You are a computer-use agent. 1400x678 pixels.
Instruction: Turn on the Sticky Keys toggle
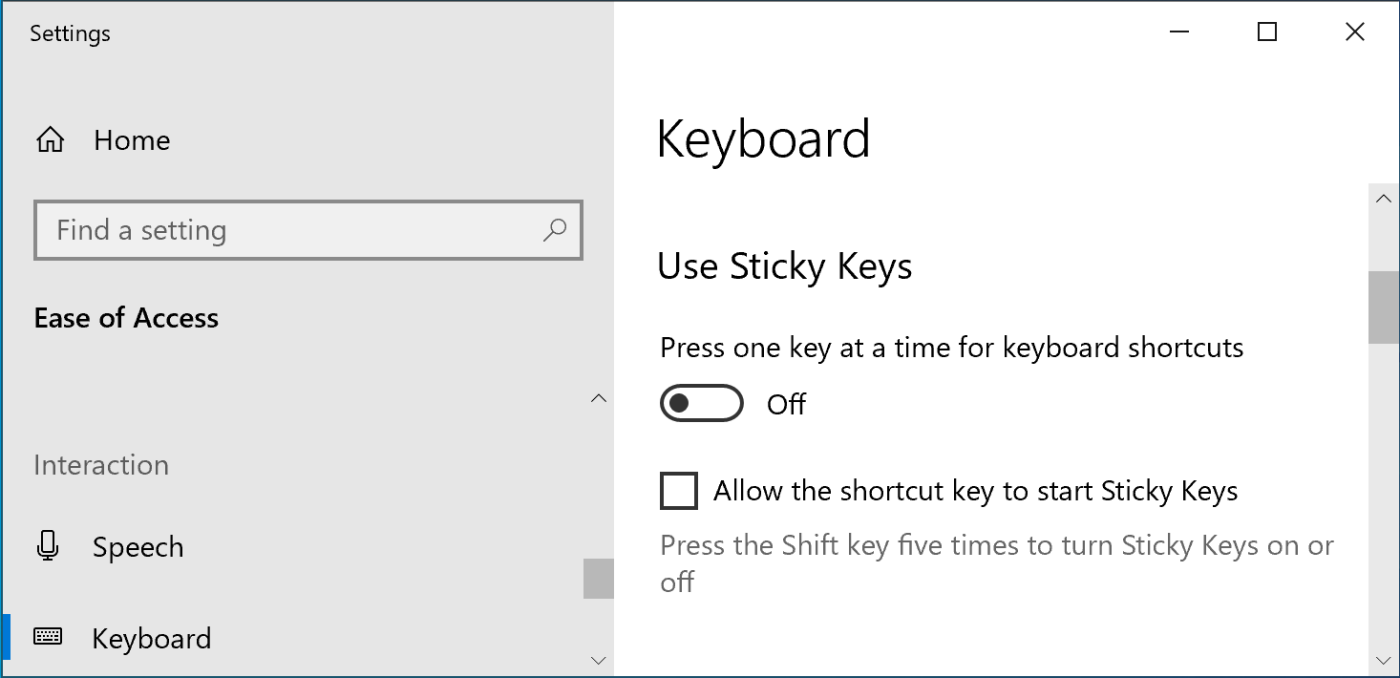(x=701, y=404)
